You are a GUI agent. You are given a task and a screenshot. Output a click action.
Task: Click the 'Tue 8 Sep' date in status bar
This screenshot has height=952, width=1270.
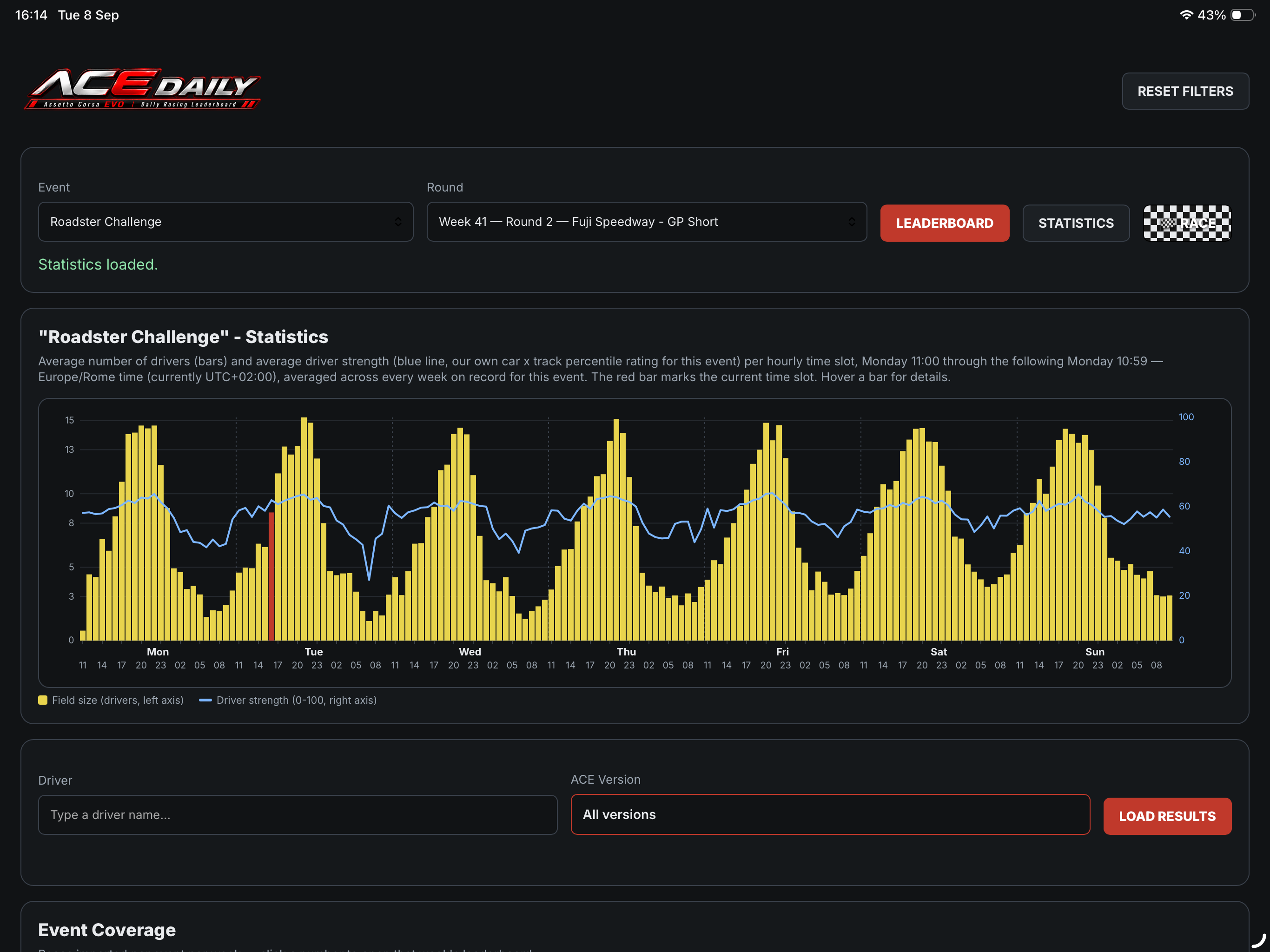[x=88, y=15]
